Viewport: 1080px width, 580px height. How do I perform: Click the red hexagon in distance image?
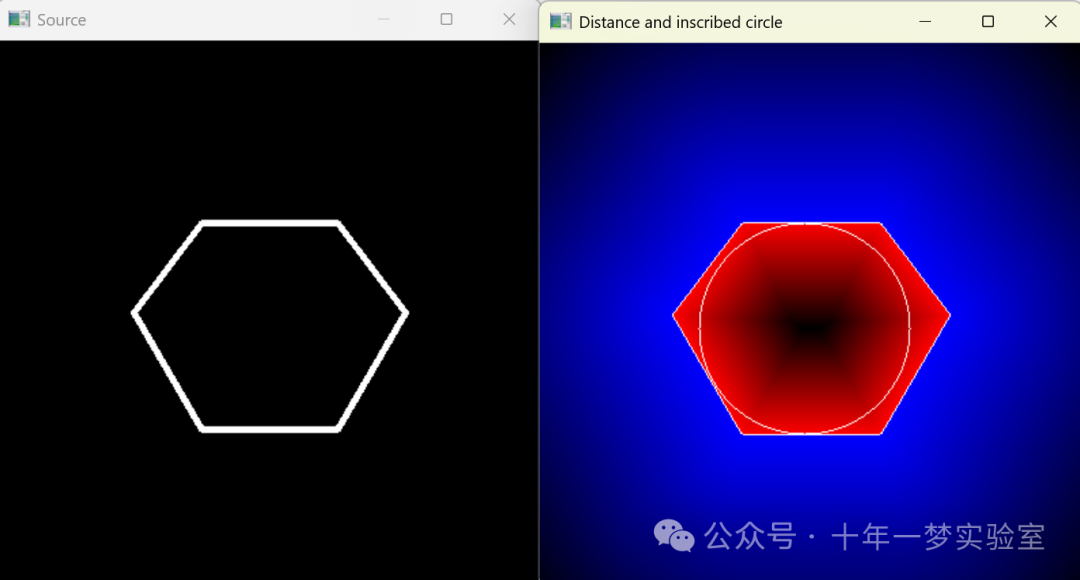tap(811, 329)
